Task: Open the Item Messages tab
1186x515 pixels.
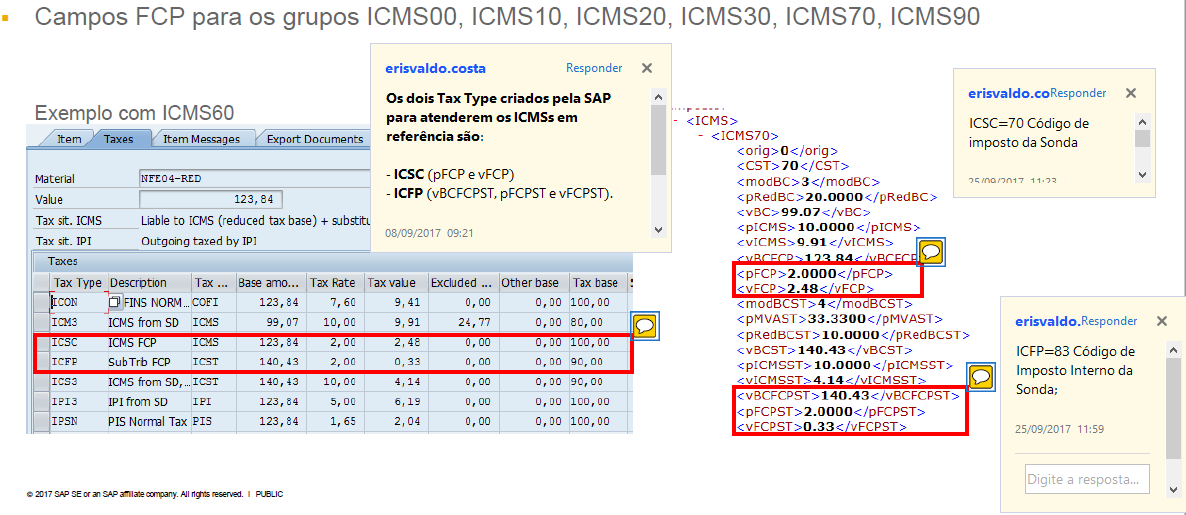Action: tap(201, 139)
